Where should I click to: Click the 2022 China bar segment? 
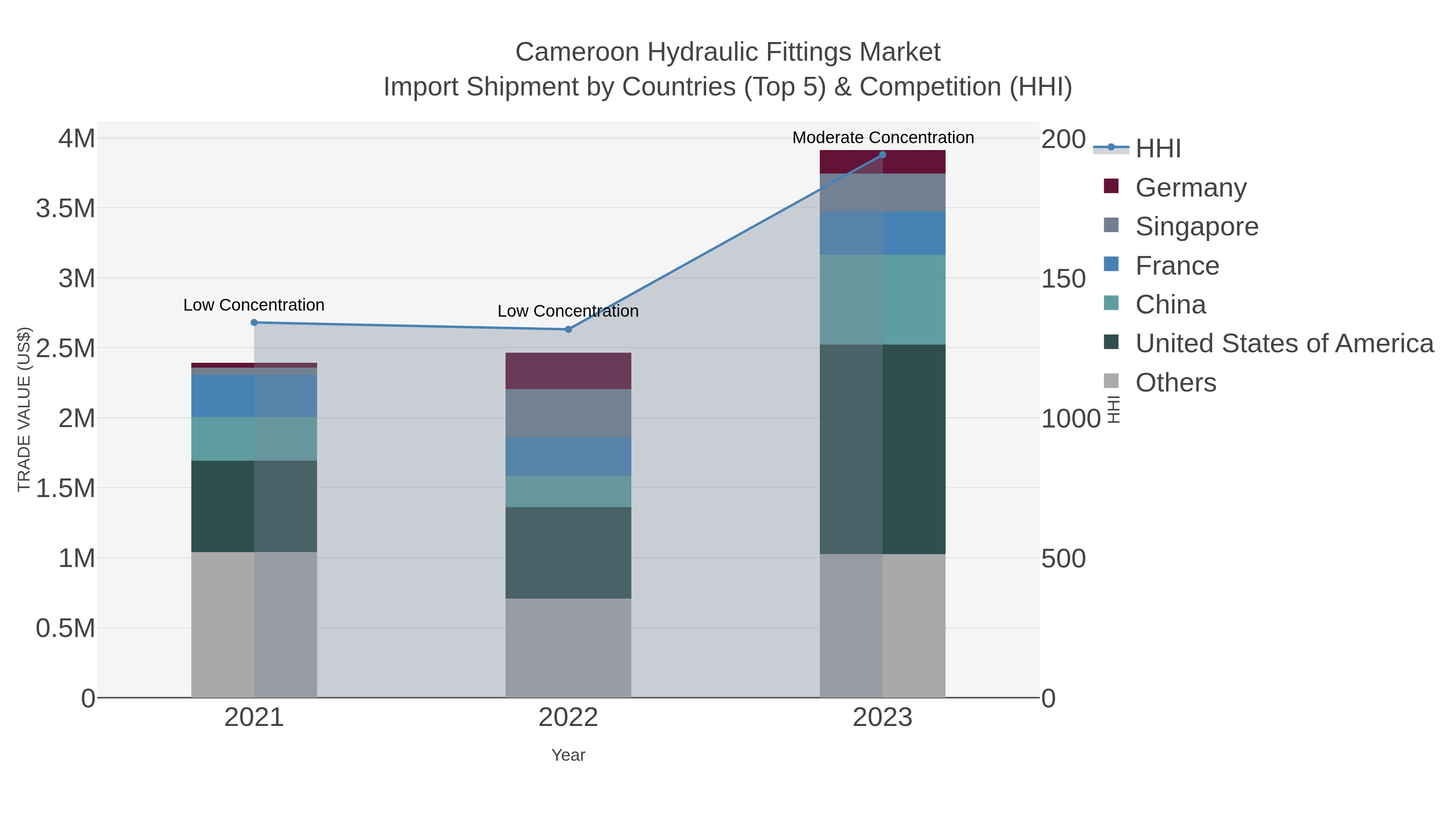tap(569, 491)
